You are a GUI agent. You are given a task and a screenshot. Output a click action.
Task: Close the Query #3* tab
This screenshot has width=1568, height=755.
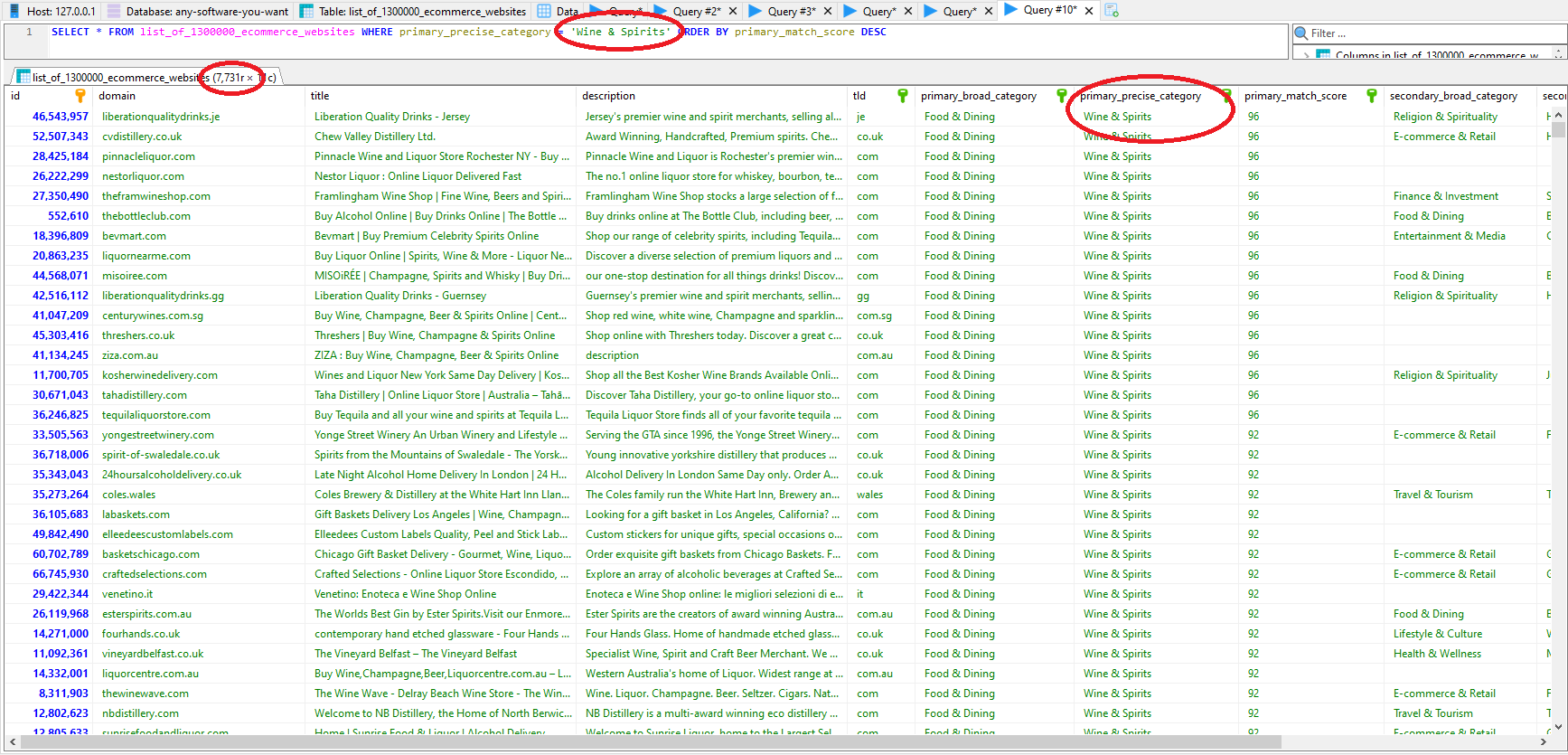pyautogui.click(x=828, y=11)
